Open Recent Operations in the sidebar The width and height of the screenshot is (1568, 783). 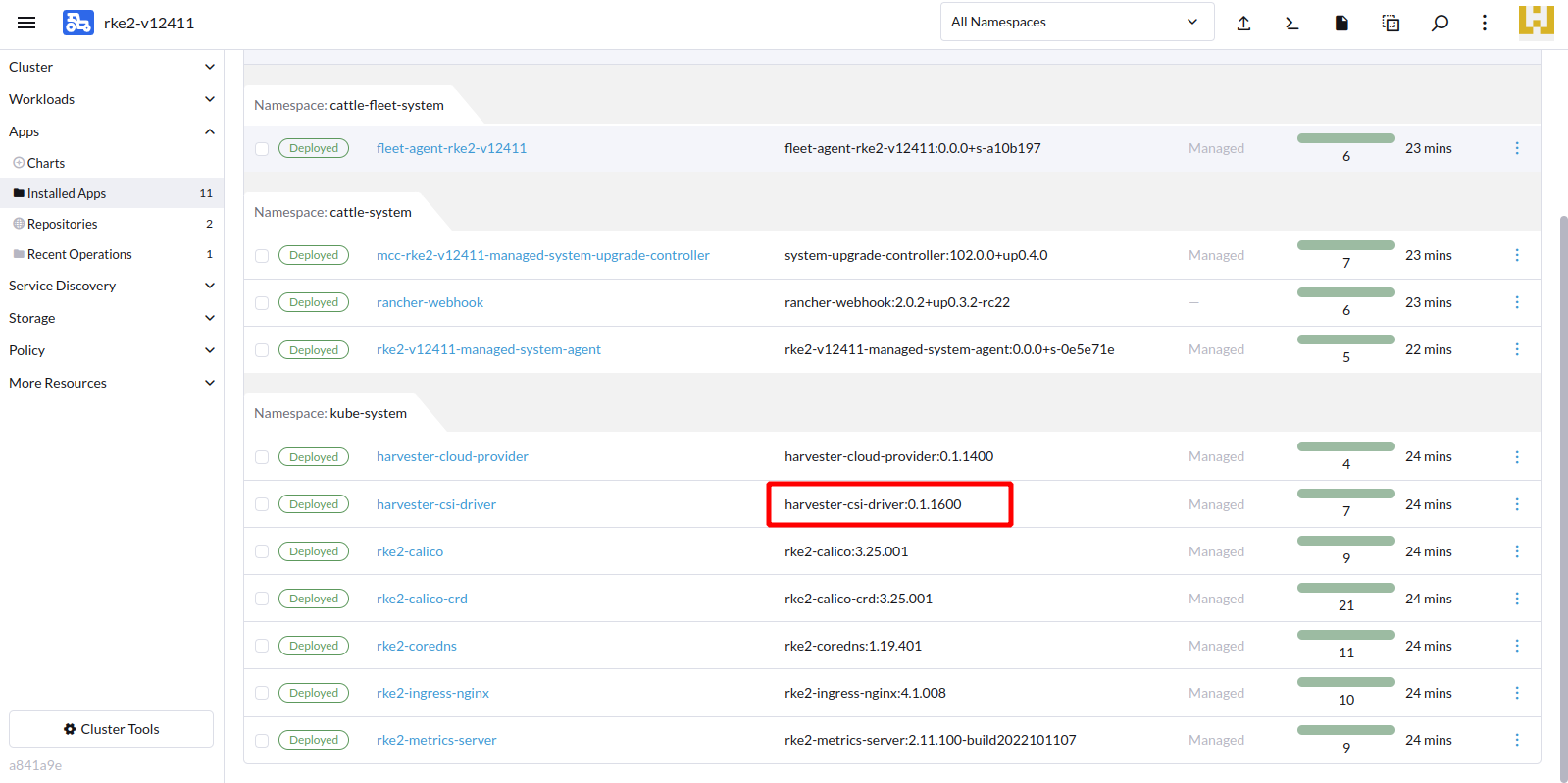tap(112, 254)
